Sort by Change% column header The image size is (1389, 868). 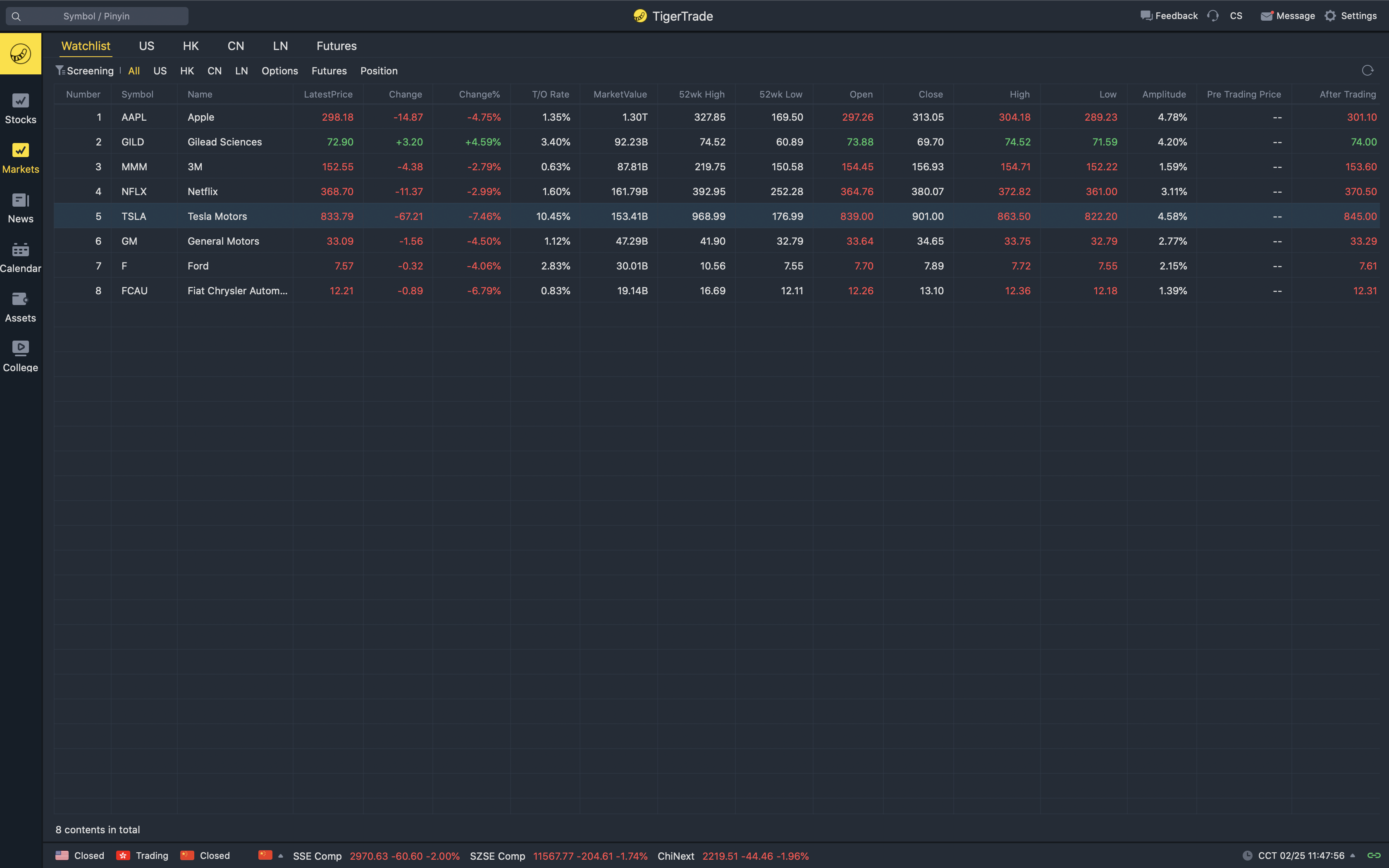(479, 94)
